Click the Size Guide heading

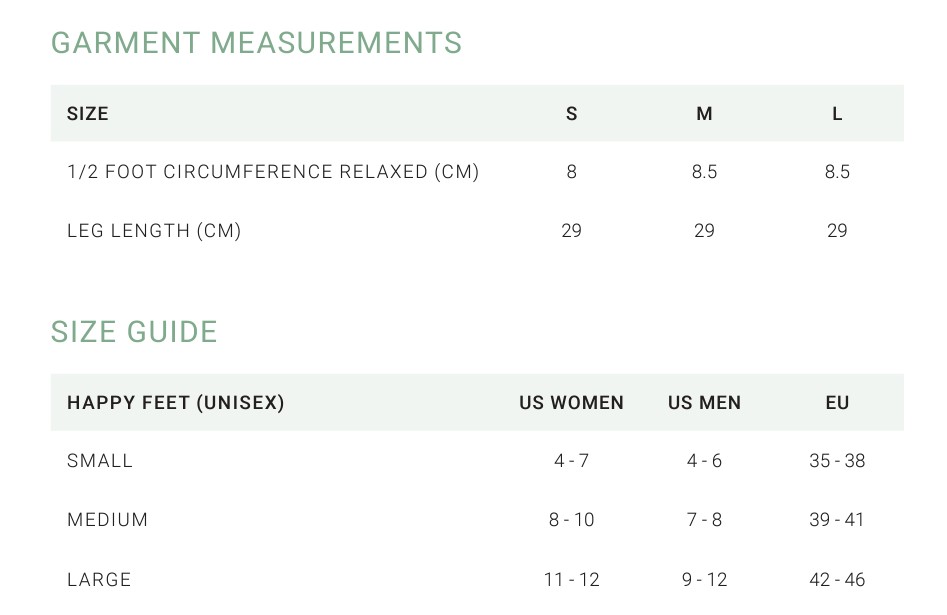coord(134,332)
